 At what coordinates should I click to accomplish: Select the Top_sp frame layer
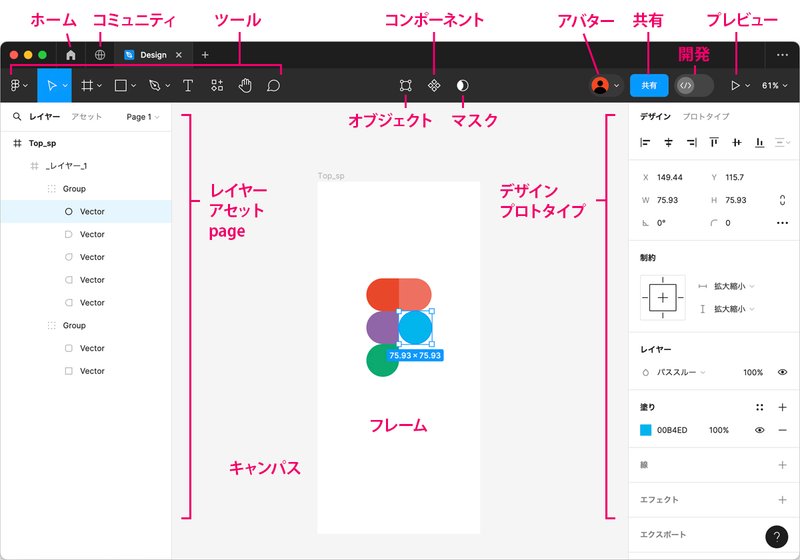coord(86,143)
